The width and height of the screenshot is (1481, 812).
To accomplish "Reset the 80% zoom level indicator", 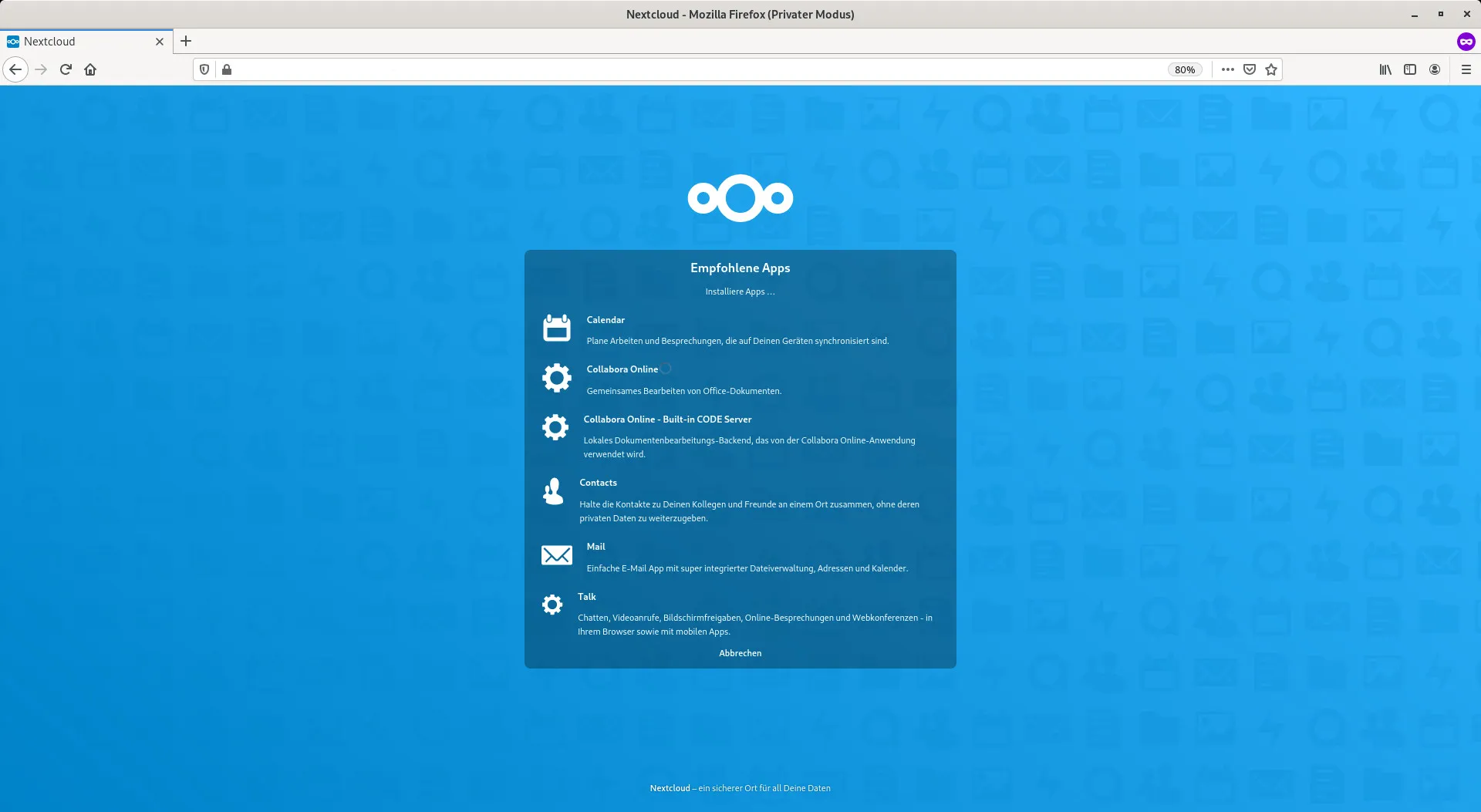I will [1185, 69].
